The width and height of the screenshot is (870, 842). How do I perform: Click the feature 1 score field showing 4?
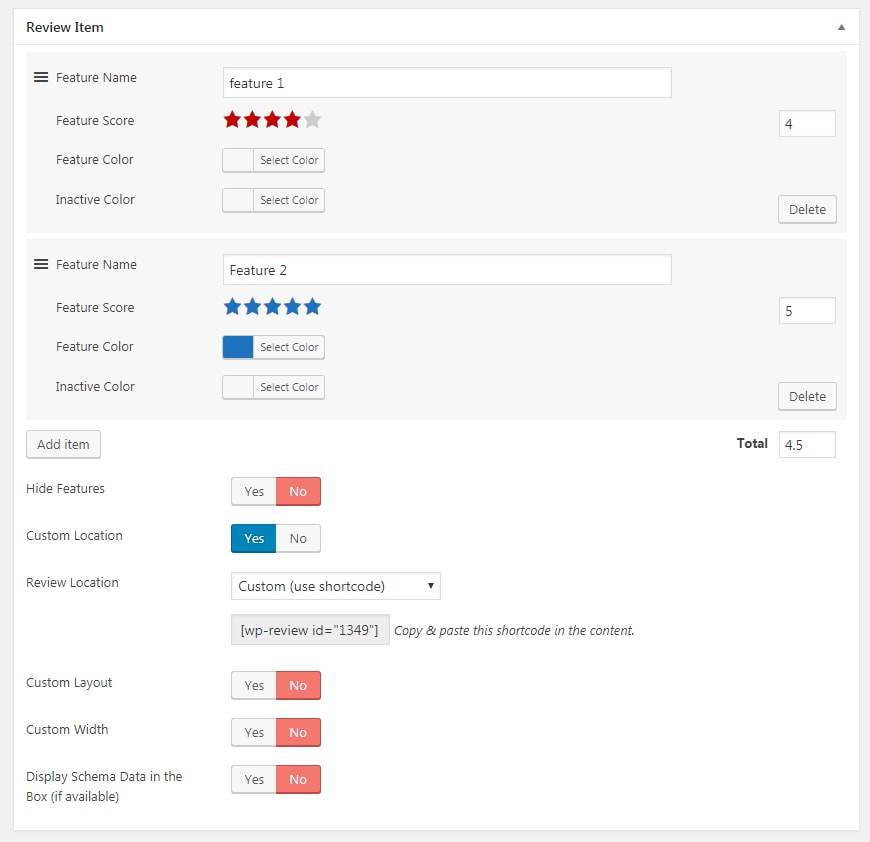tap(807, 124)
